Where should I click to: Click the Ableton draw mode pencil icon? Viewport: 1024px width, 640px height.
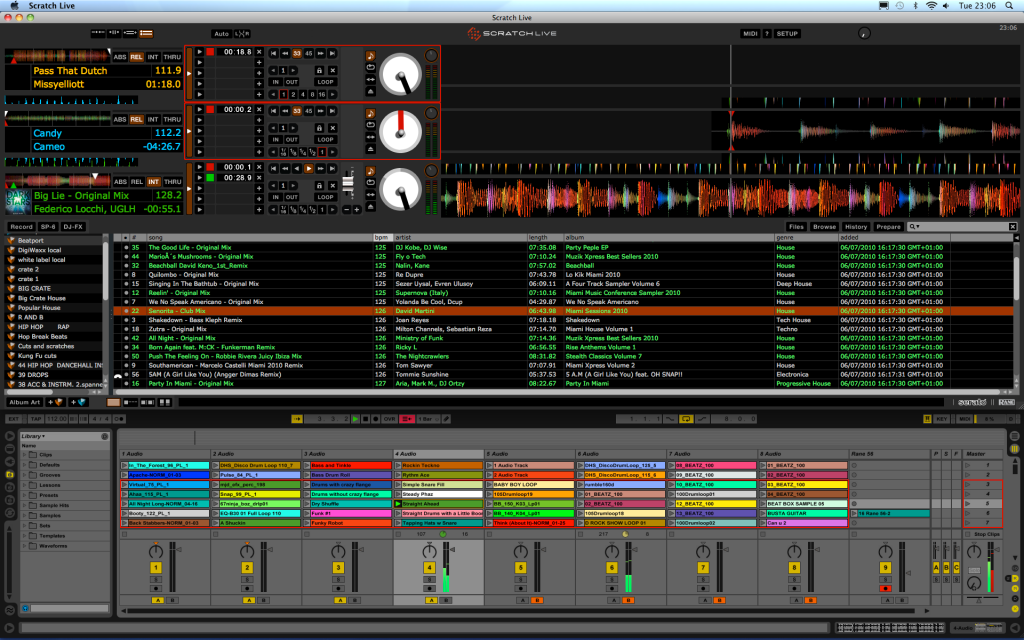pyautogui.click(x=447, y=419)
